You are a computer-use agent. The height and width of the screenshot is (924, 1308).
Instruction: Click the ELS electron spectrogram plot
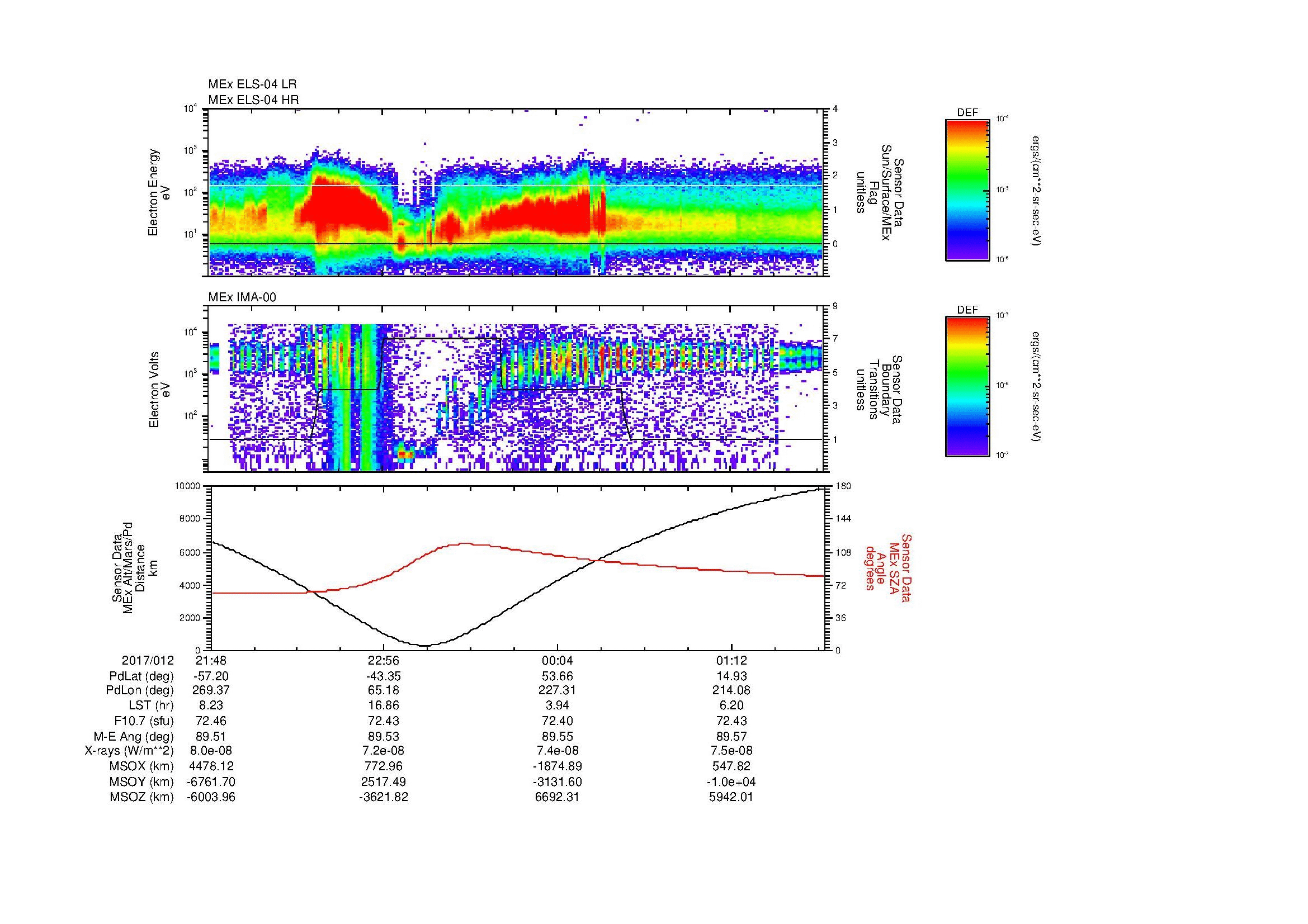tap(515, 192)
